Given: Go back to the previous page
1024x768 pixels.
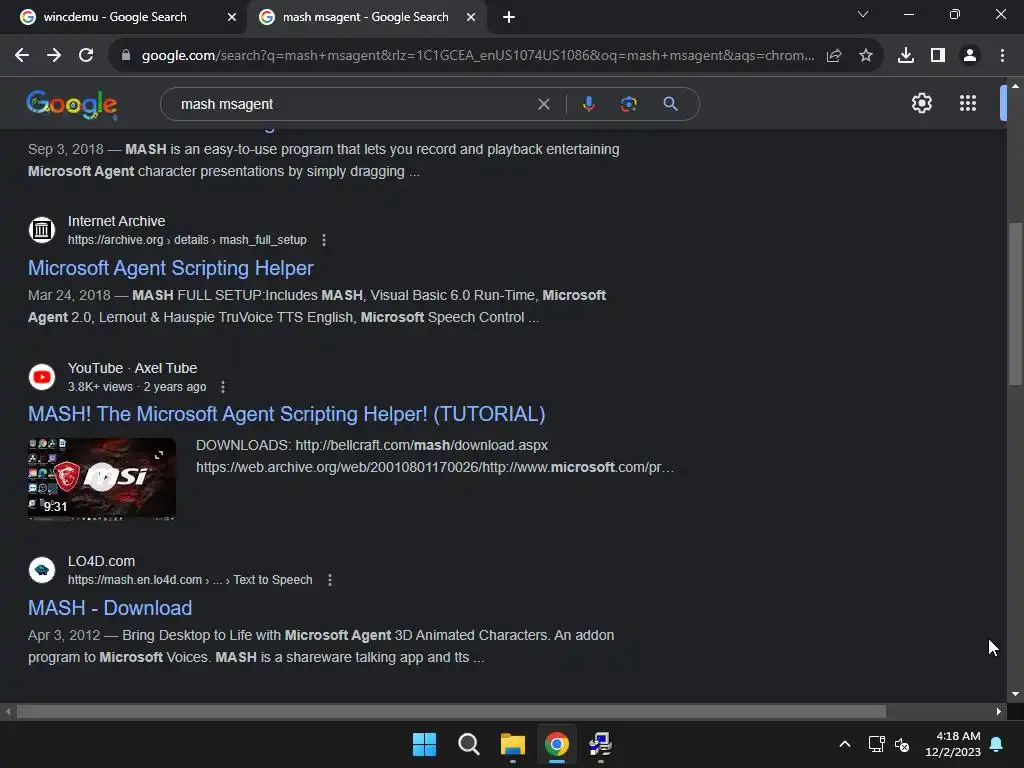Looking at the screenshot, I should click(22, 56).
